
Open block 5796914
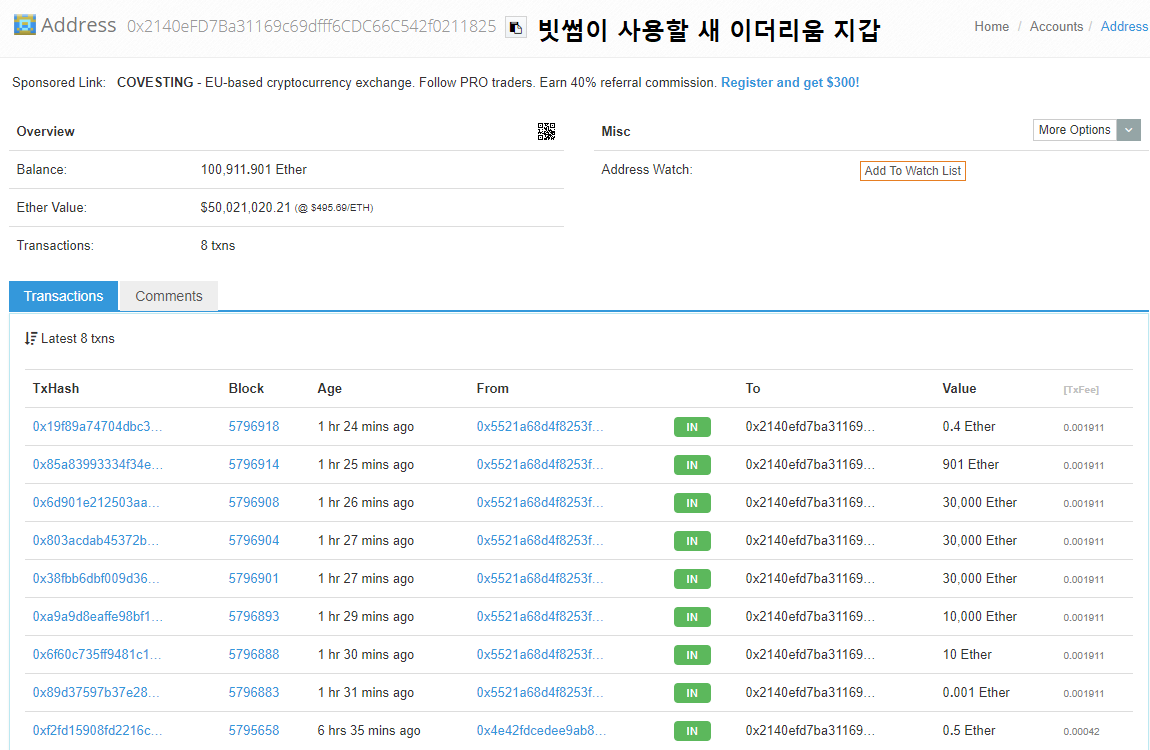(254, 465)
